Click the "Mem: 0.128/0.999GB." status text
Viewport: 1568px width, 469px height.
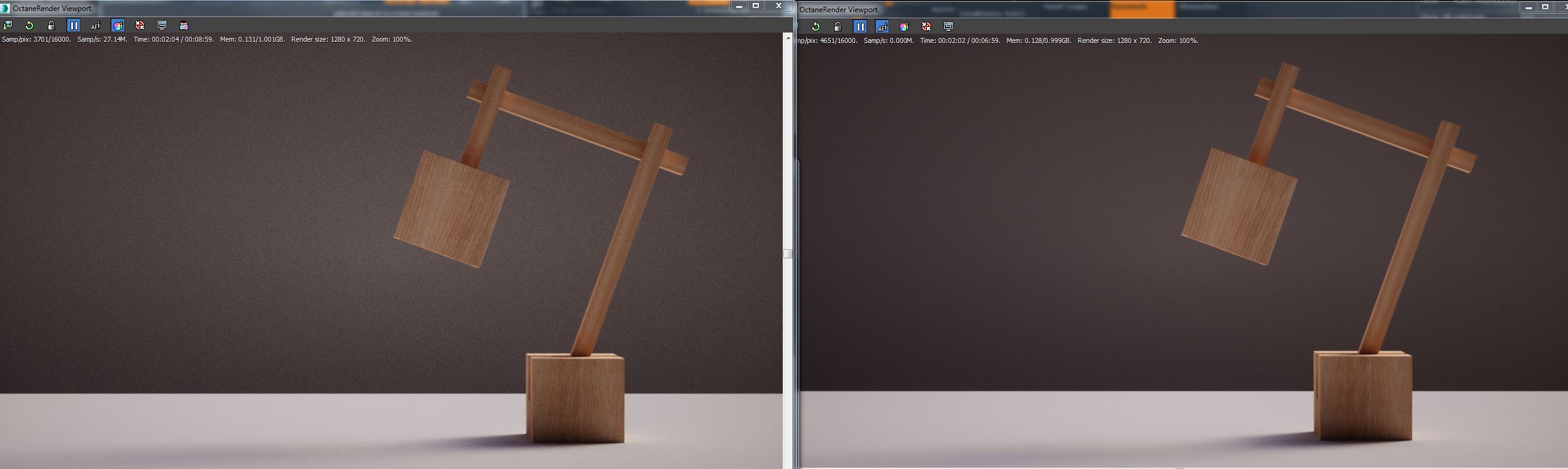click(1039, 41)
